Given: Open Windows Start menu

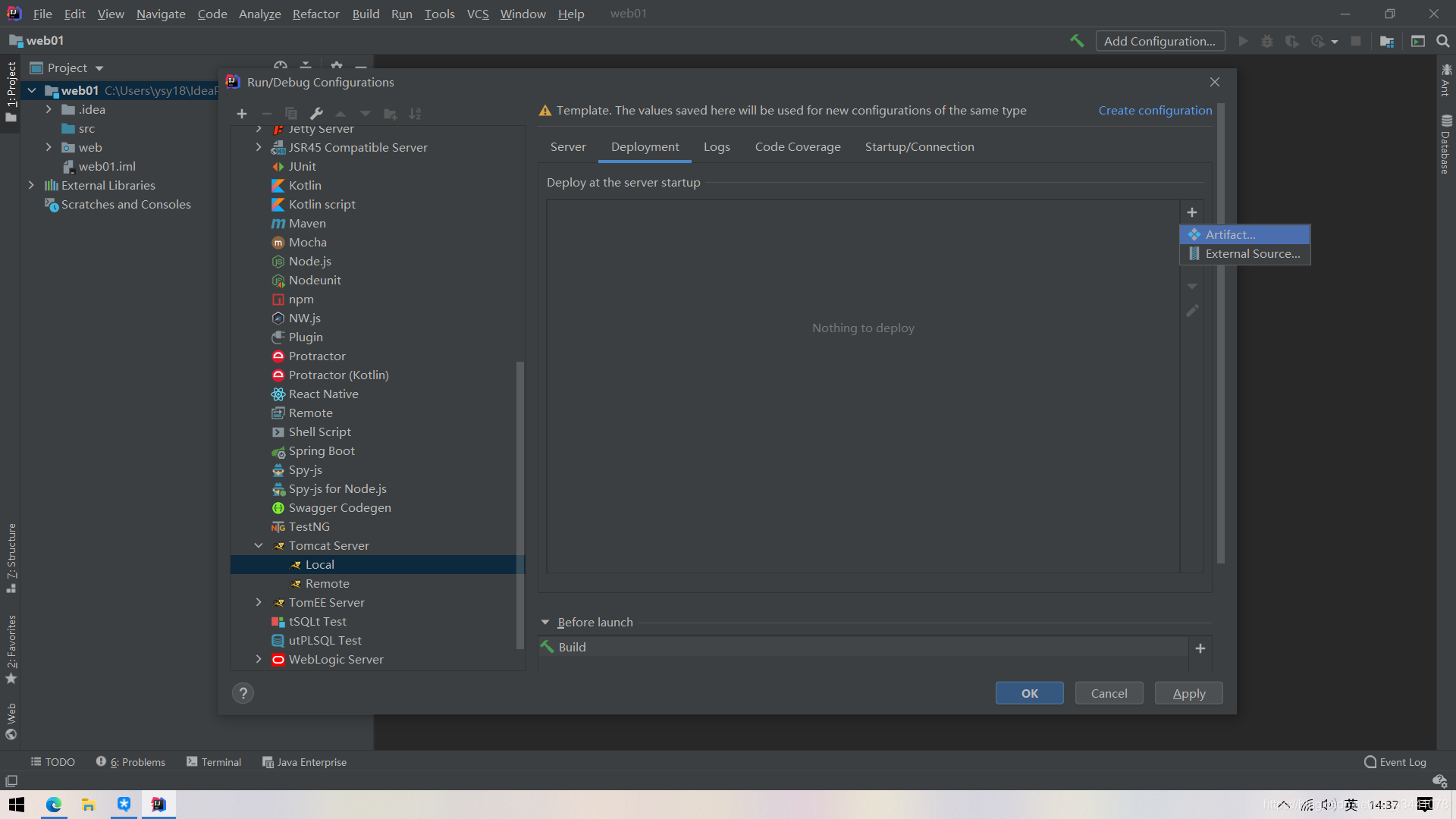Looking at the screenshot, I should click(17, 805).
